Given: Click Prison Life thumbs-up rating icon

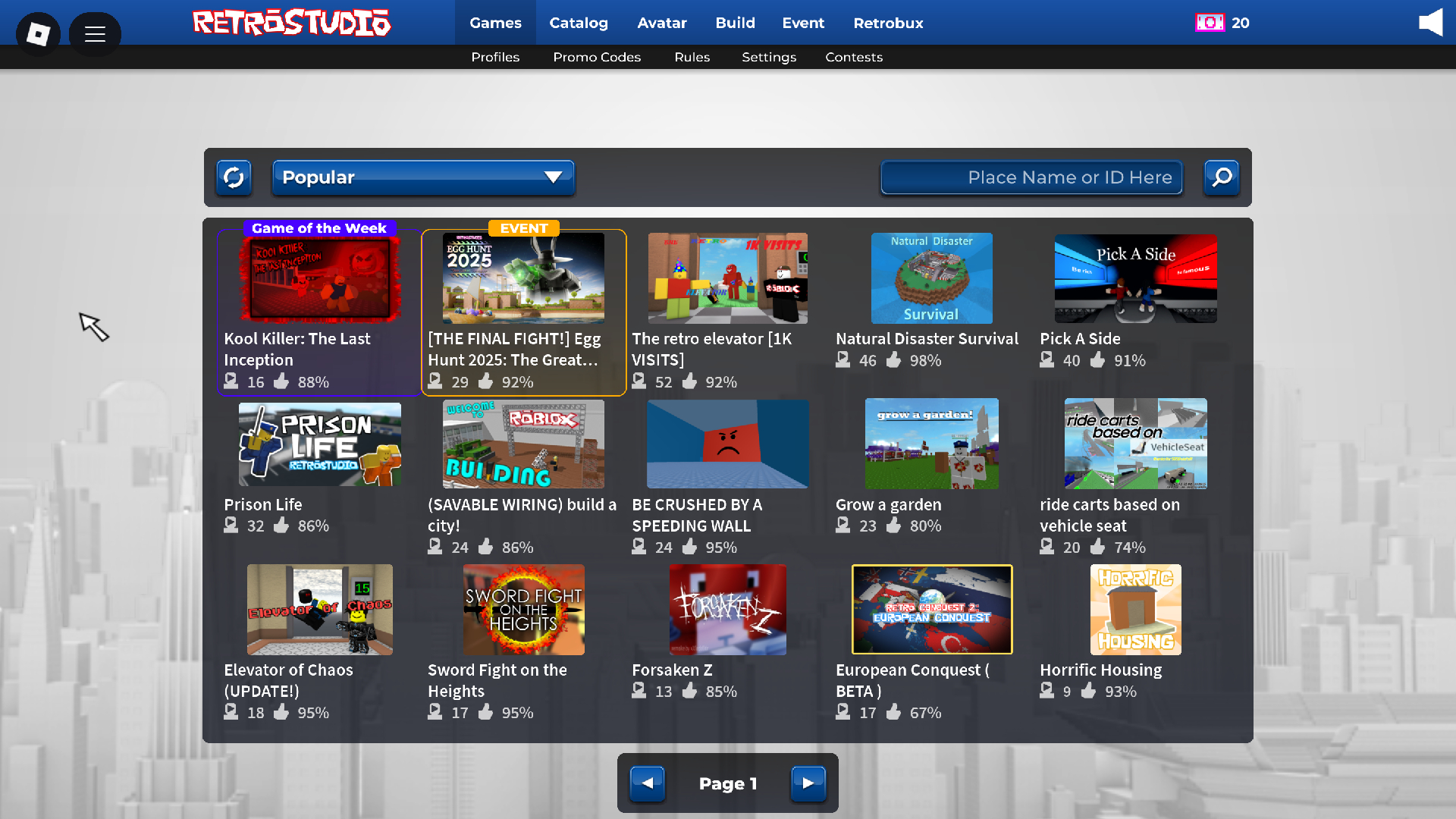Looking at the screenshot, I should tap(281, 525).
